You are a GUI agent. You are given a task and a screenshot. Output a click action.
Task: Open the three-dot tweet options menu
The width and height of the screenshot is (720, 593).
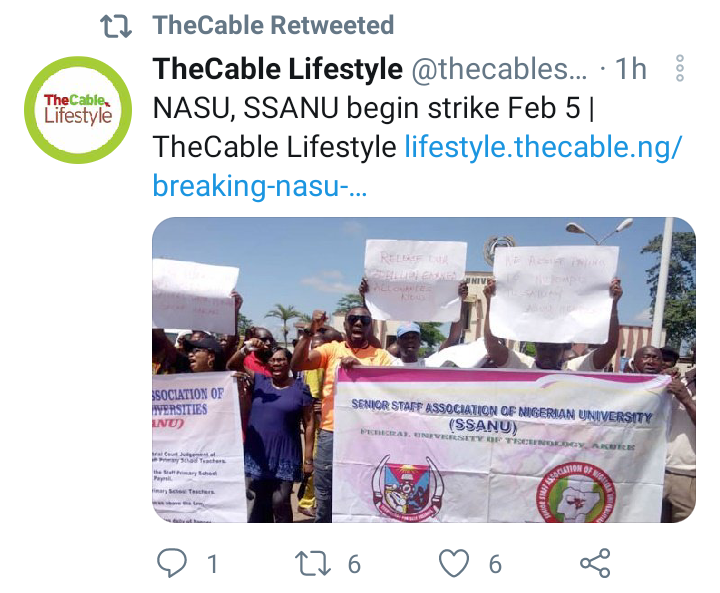coord(680,68)
